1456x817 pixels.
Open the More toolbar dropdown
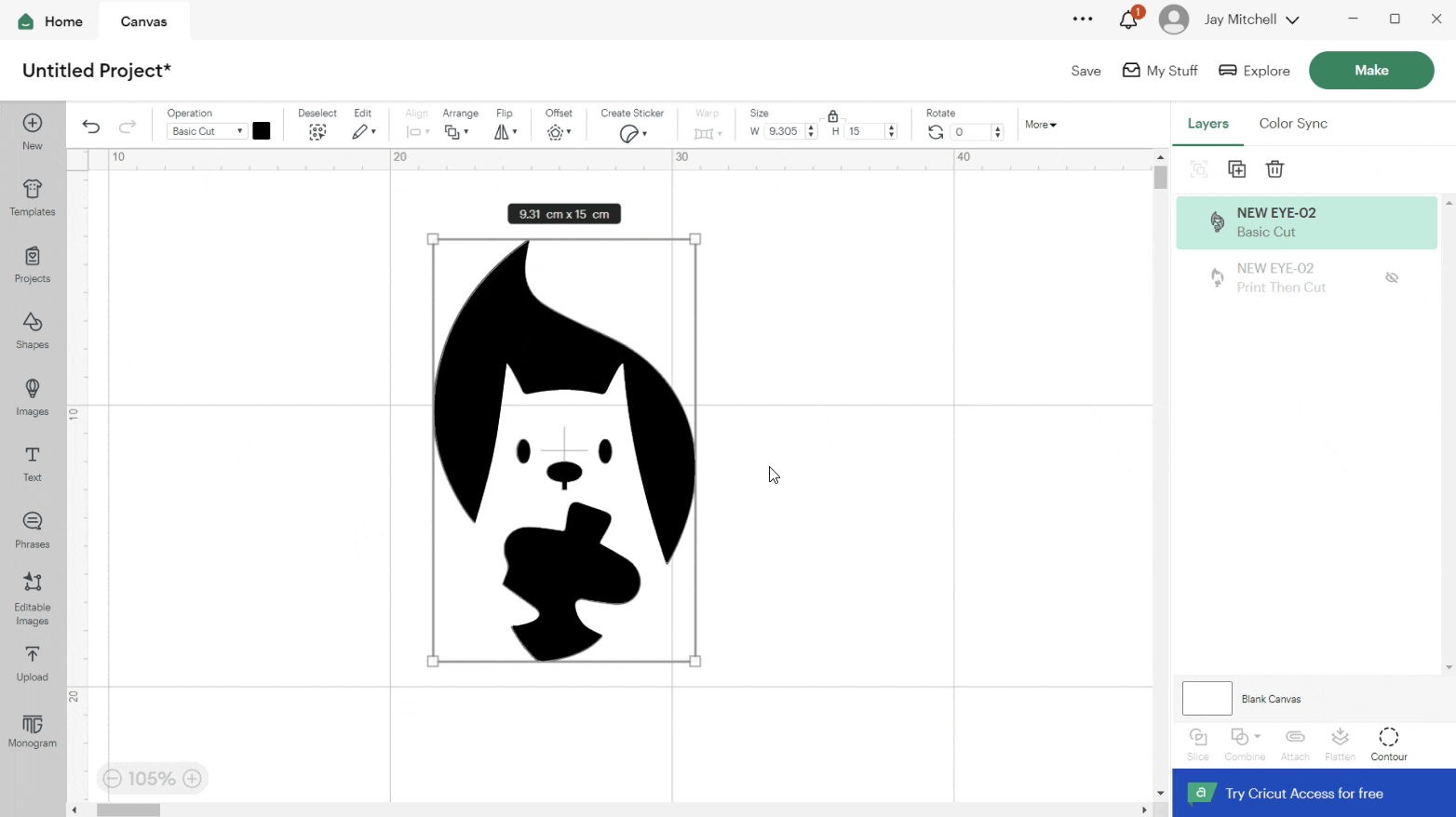[1040, 125]
